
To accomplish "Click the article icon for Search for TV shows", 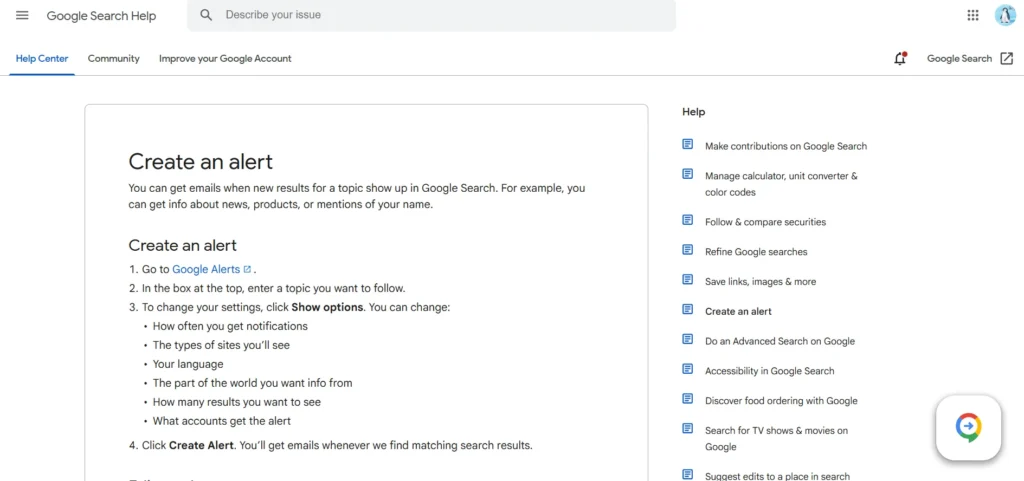I will [688, 429].
